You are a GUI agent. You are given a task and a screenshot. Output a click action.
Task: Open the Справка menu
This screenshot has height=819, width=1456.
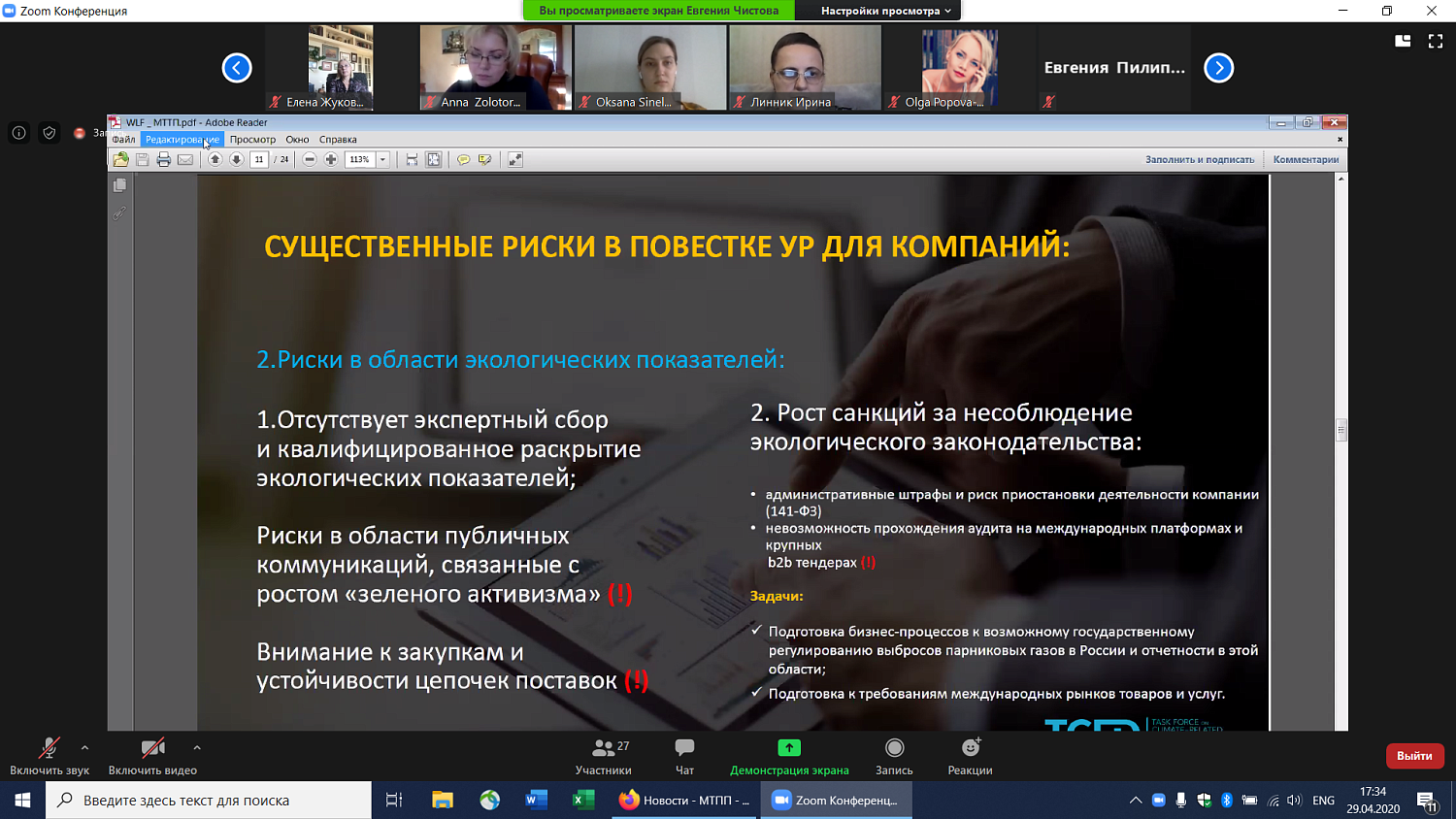click(338, 140)
